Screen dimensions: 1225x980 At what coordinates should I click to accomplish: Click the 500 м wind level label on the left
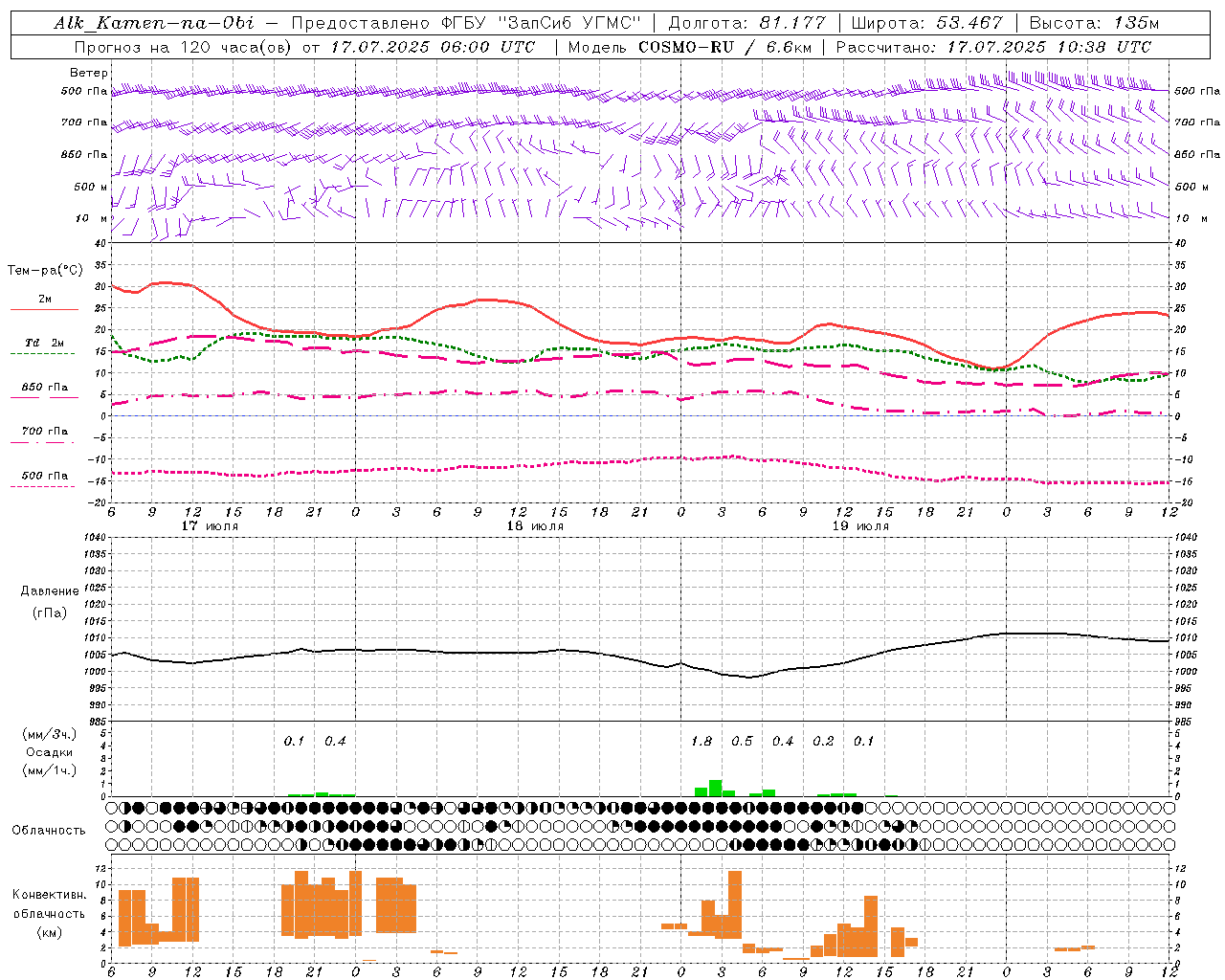coord(91,187)
